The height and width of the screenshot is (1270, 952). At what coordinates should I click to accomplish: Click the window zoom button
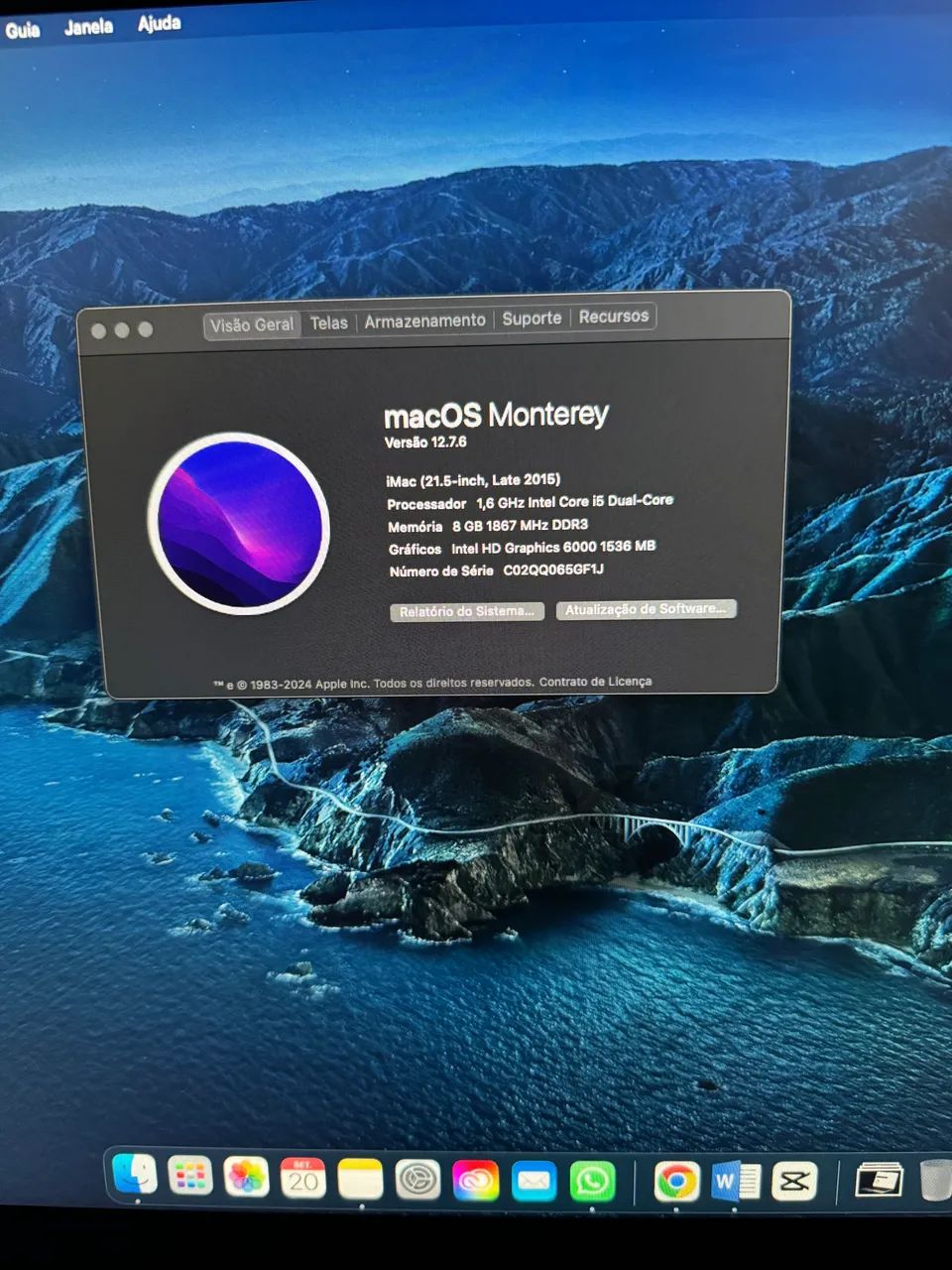coord(146,329)
